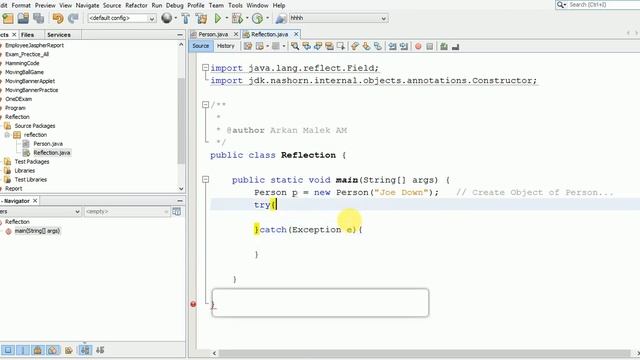Viewport: 640px width, 360px height.
Task: Click the New Project icon in toolbar
Action: tap(8, 18)
